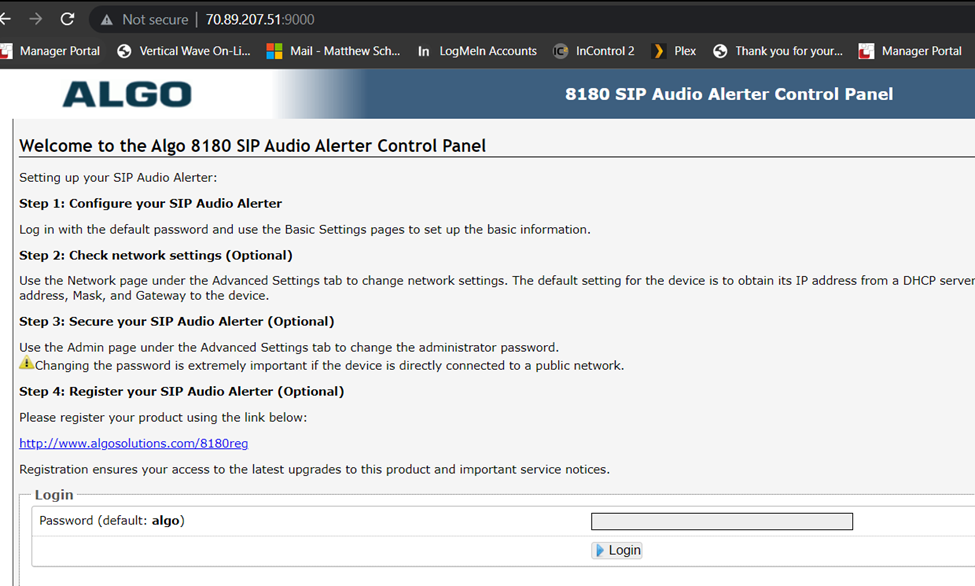Viewport: 975px width, 586px height.
Task: Click the yellow warning triangle icon
Action: click(26, 363)
